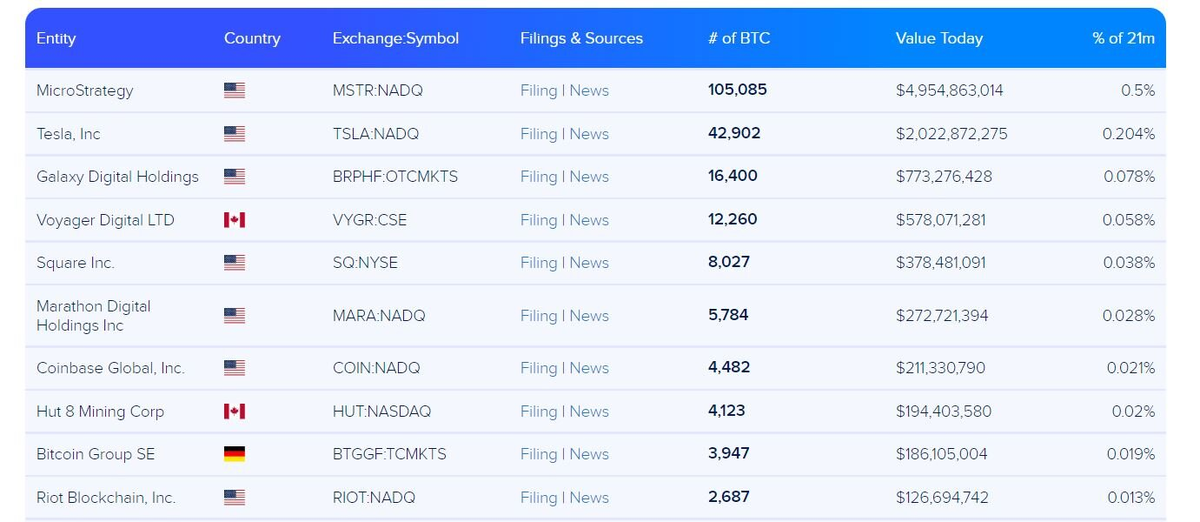The height and width of the screenshot is (522, 1200).
Task: Click the TSLA:NADQ symbol cell
Action: [376, 133]
